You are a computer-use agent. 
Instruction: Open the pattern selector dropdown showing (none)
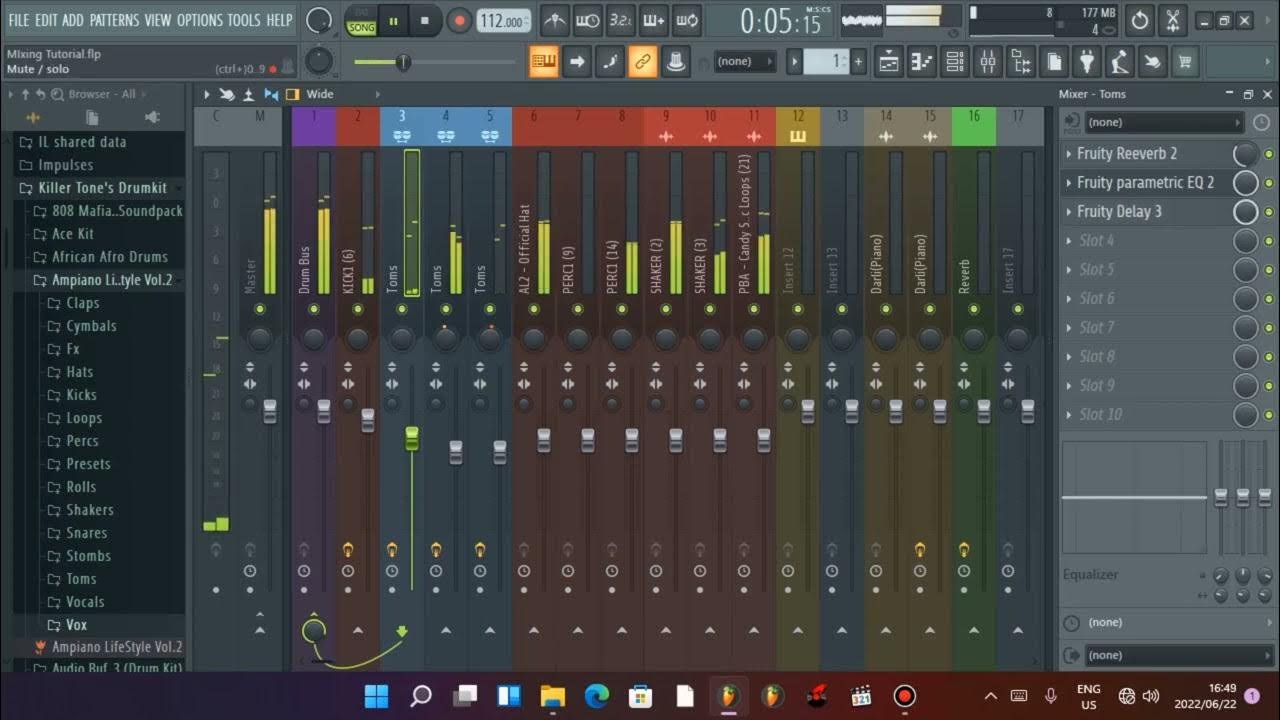click(744, 62)
